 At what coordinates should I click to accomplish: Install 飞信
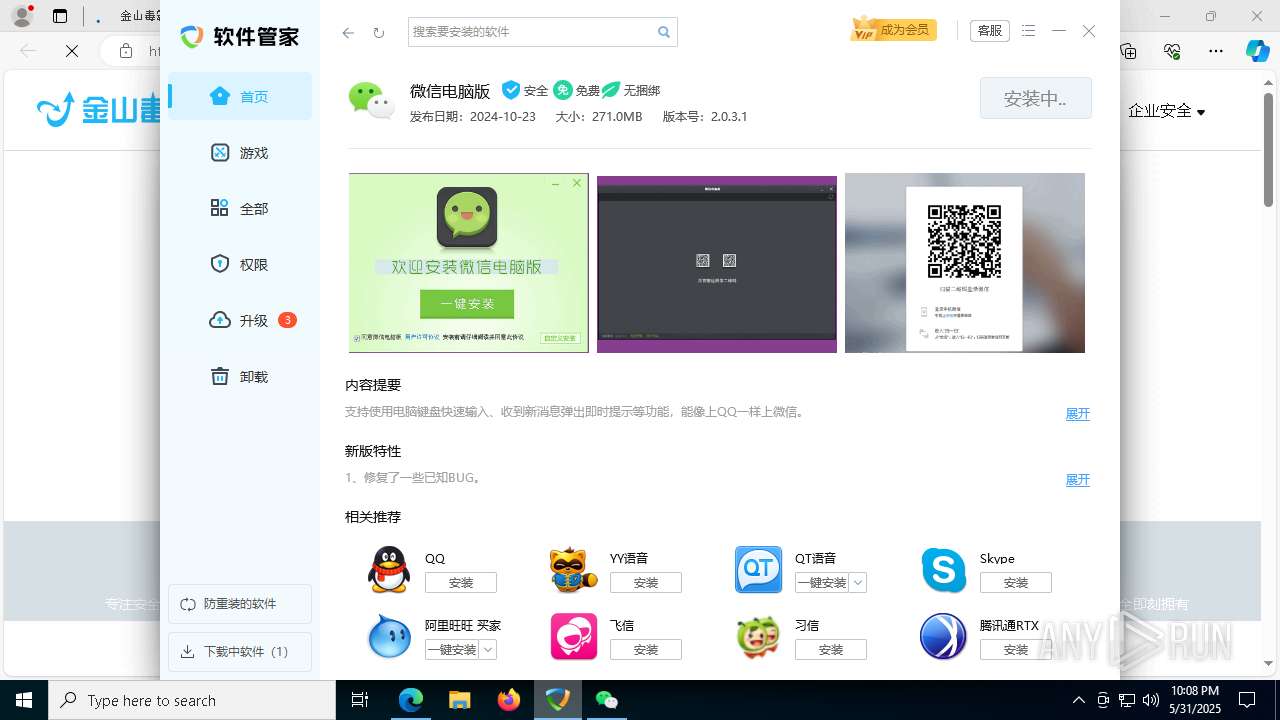646,650
